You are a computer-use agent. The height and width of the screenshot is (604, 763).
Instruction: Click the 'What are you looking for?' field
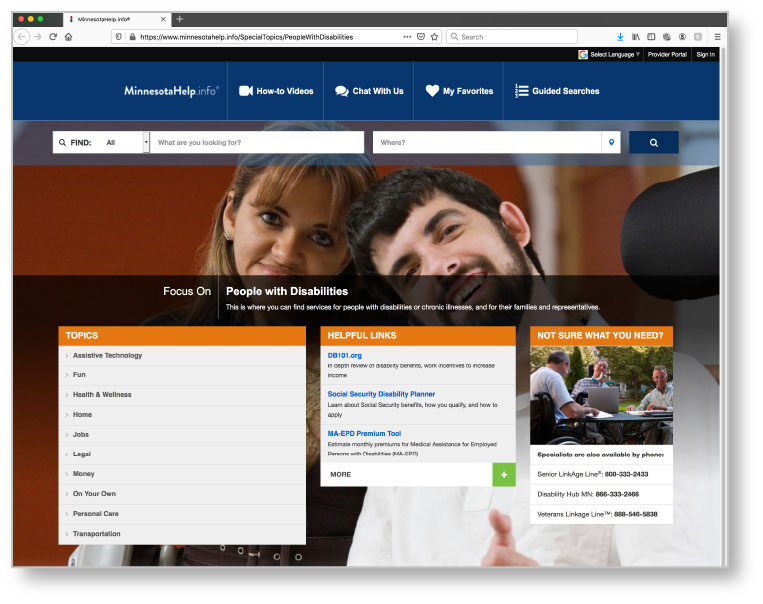pos(257,143)
